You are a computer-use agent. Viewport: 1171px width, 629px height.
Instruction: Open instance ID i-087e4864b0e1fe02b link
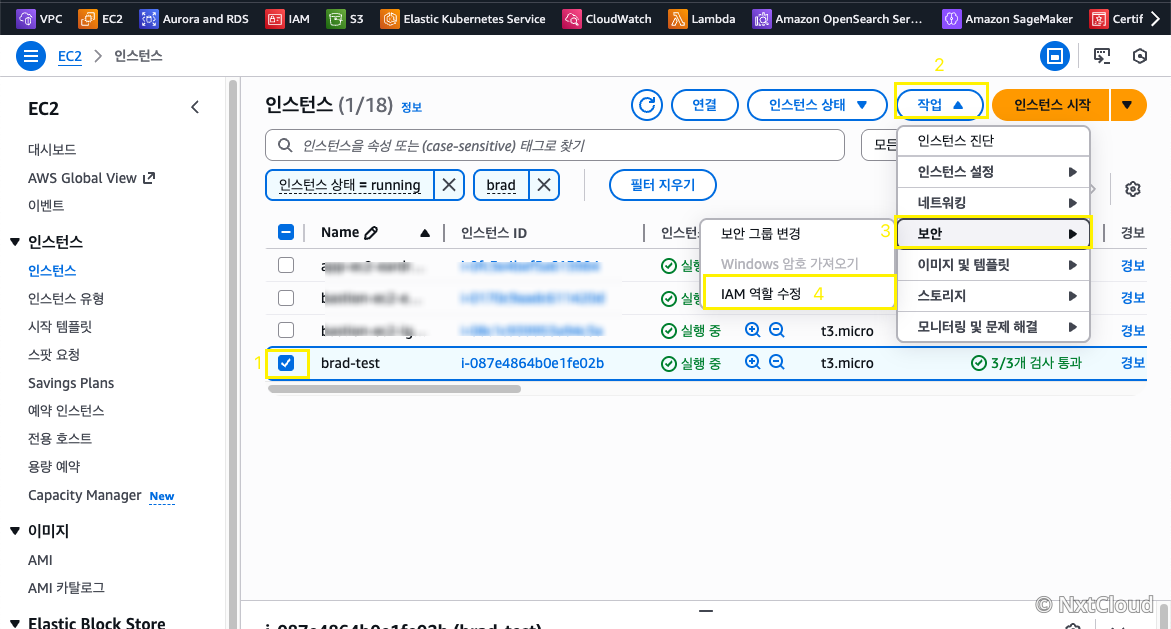(532, 363)
